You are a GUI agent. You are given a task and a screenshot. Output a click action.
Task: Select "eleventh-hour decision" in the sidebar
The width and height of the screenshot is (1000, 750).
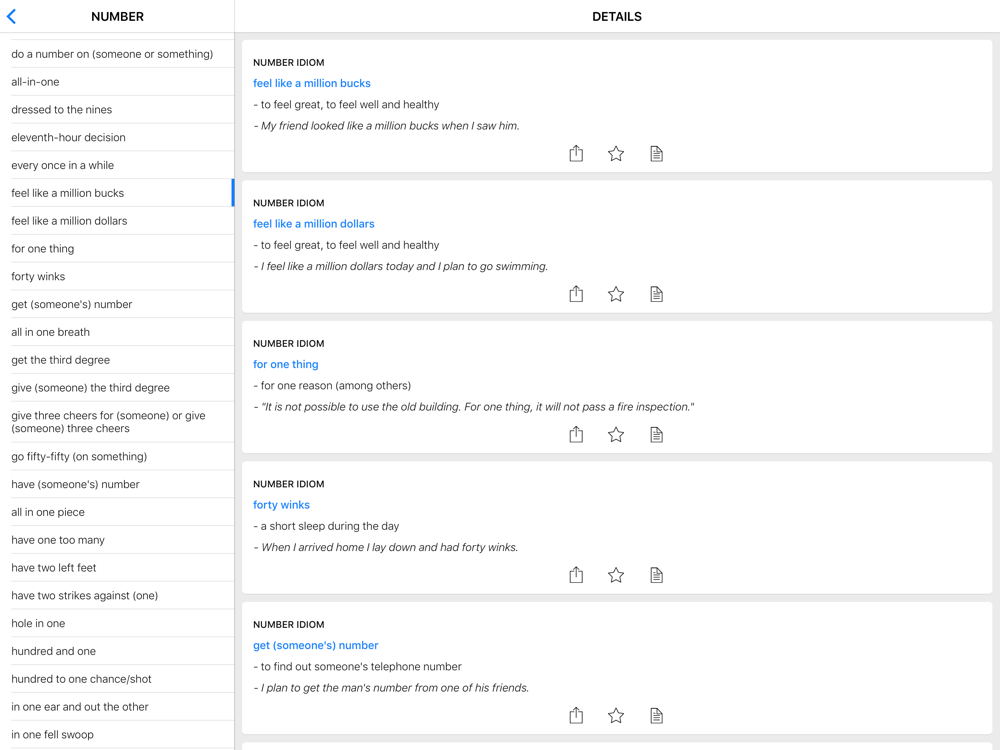(x=68, y=138)
